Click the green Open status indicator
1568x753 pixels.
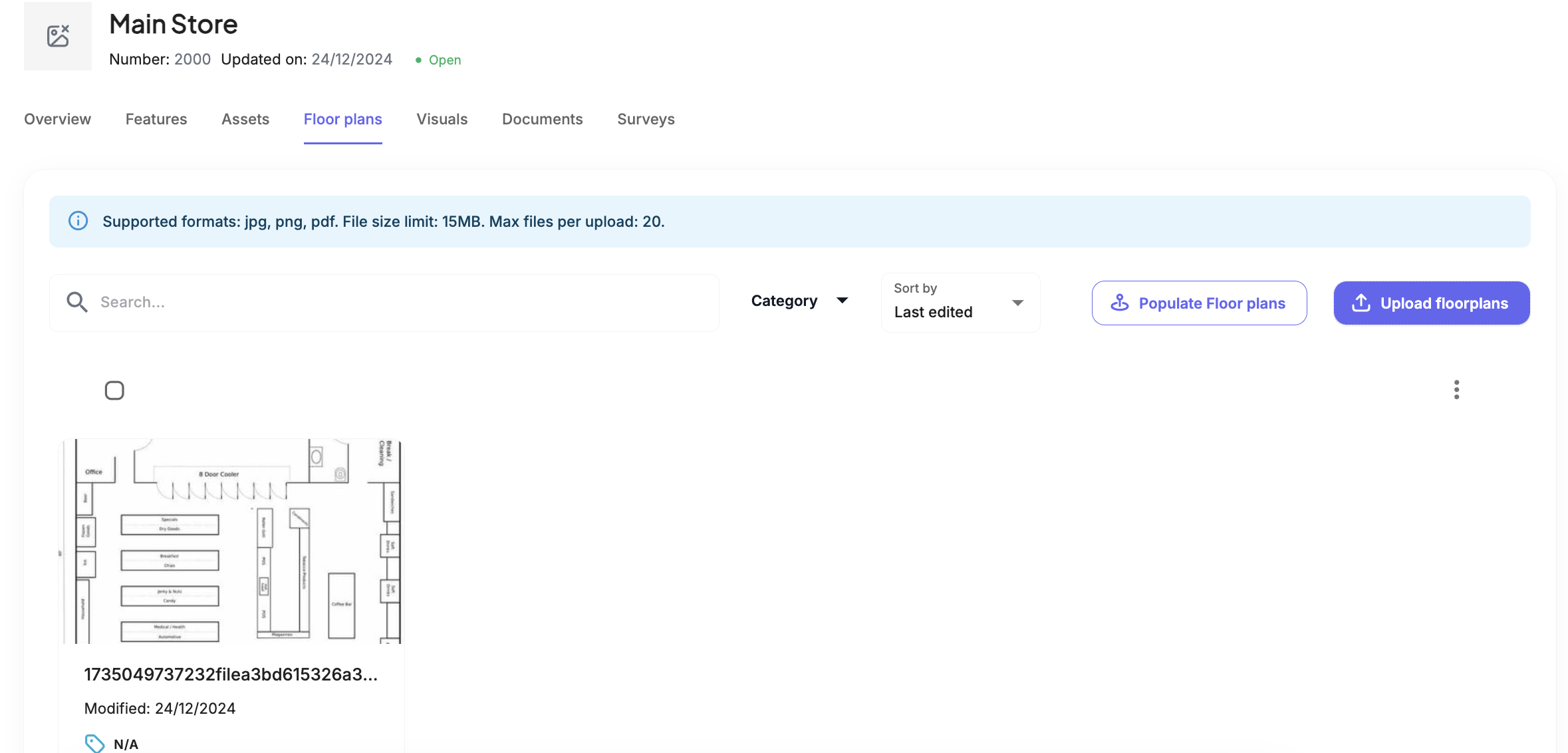pos(438,60)
